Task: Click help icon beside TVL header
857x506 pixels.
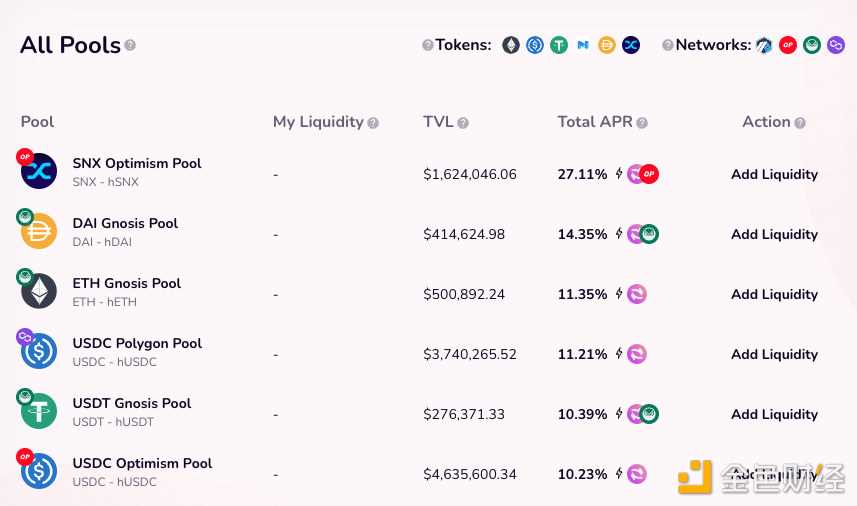Action: point(463,123)
